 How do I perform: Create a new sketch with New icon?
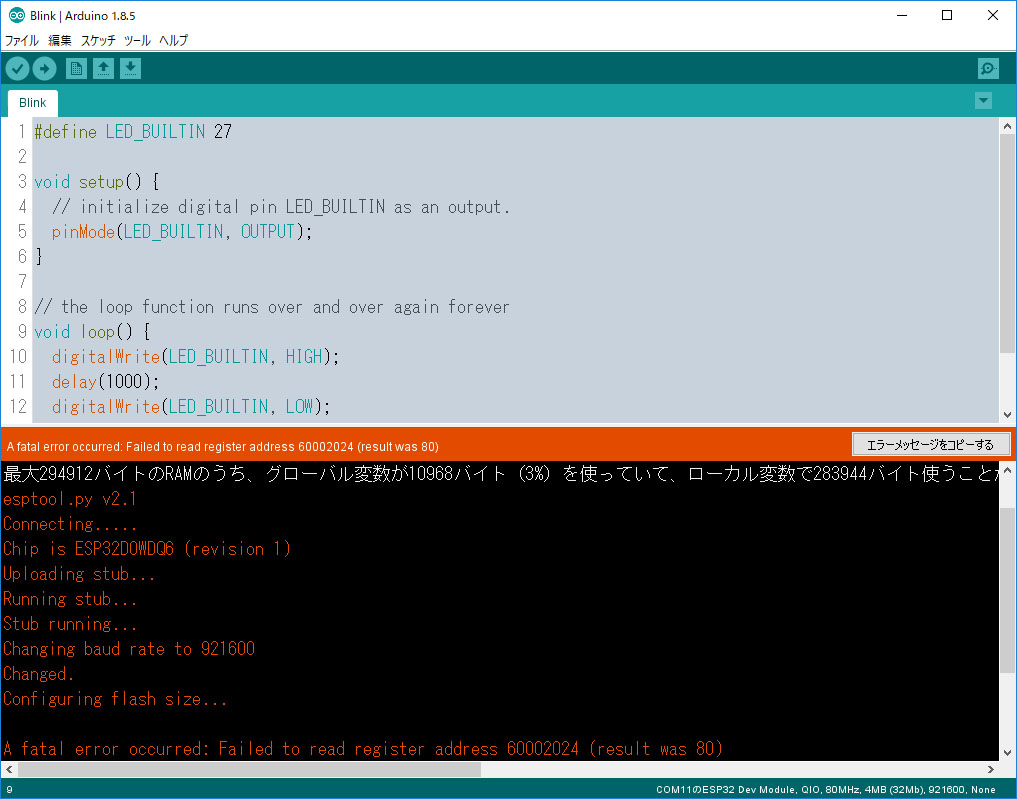coord(76,68)
